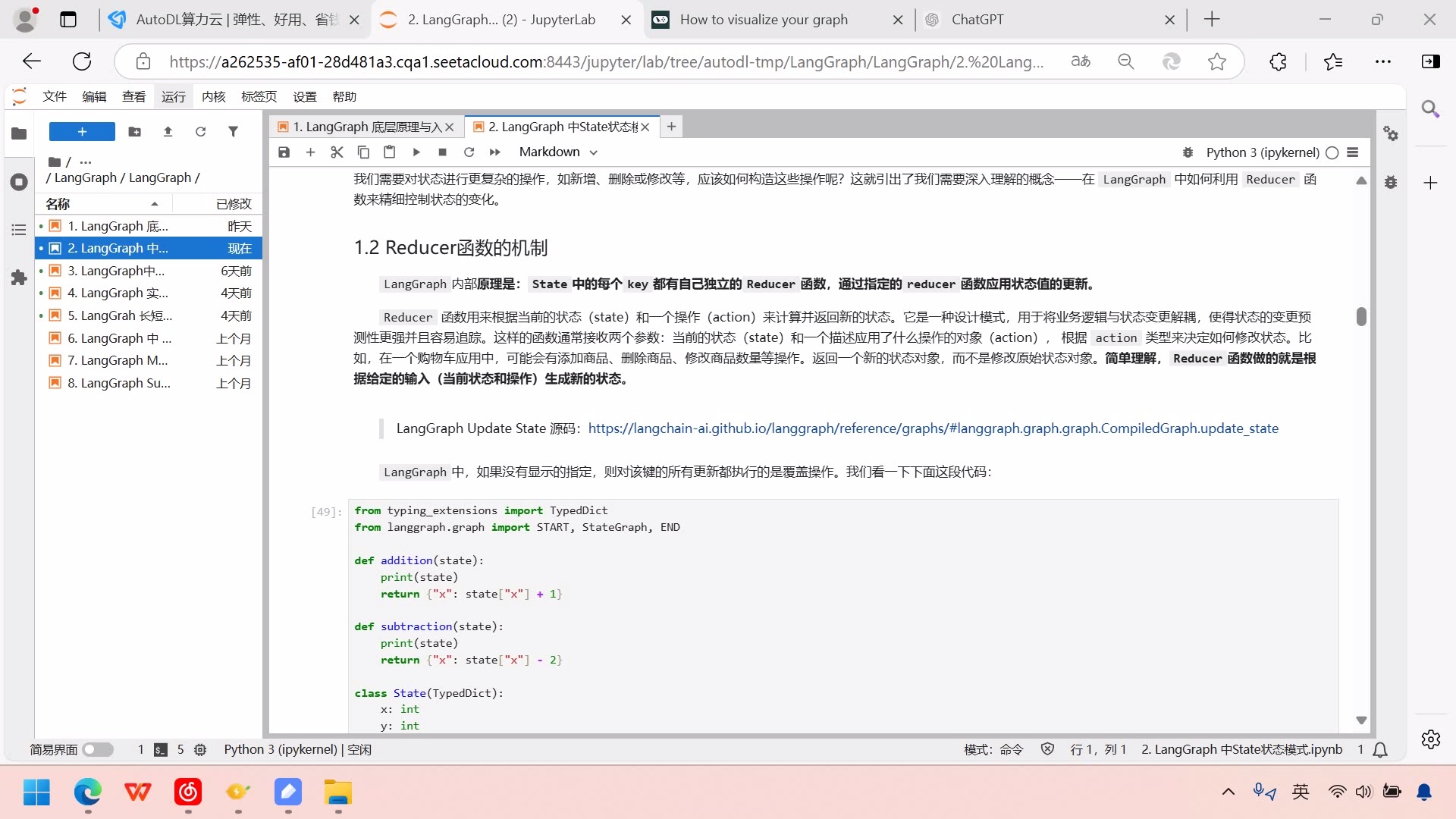Create a new folder in file browser

[x=135, y=131]
